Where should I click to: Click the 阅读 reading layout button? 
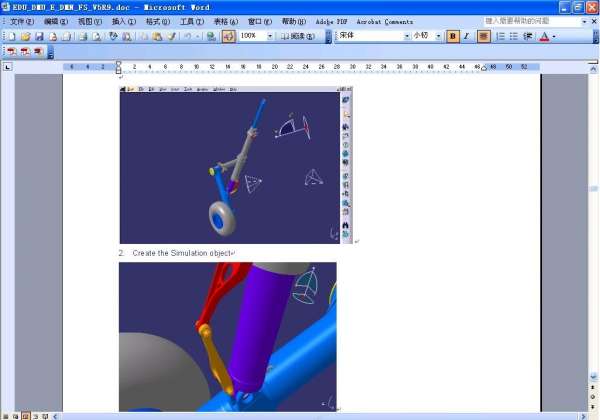click(295, 36)
